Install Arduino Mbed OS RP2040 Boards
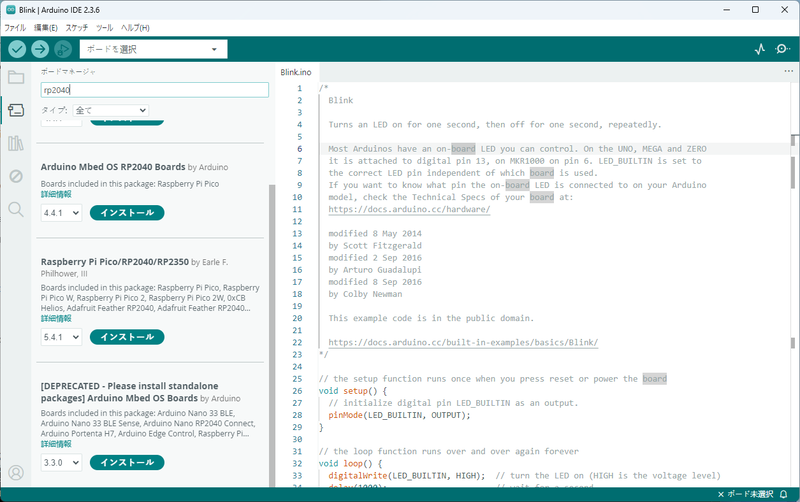The height and width of the screenshot is (502, 800). point(127,213)
